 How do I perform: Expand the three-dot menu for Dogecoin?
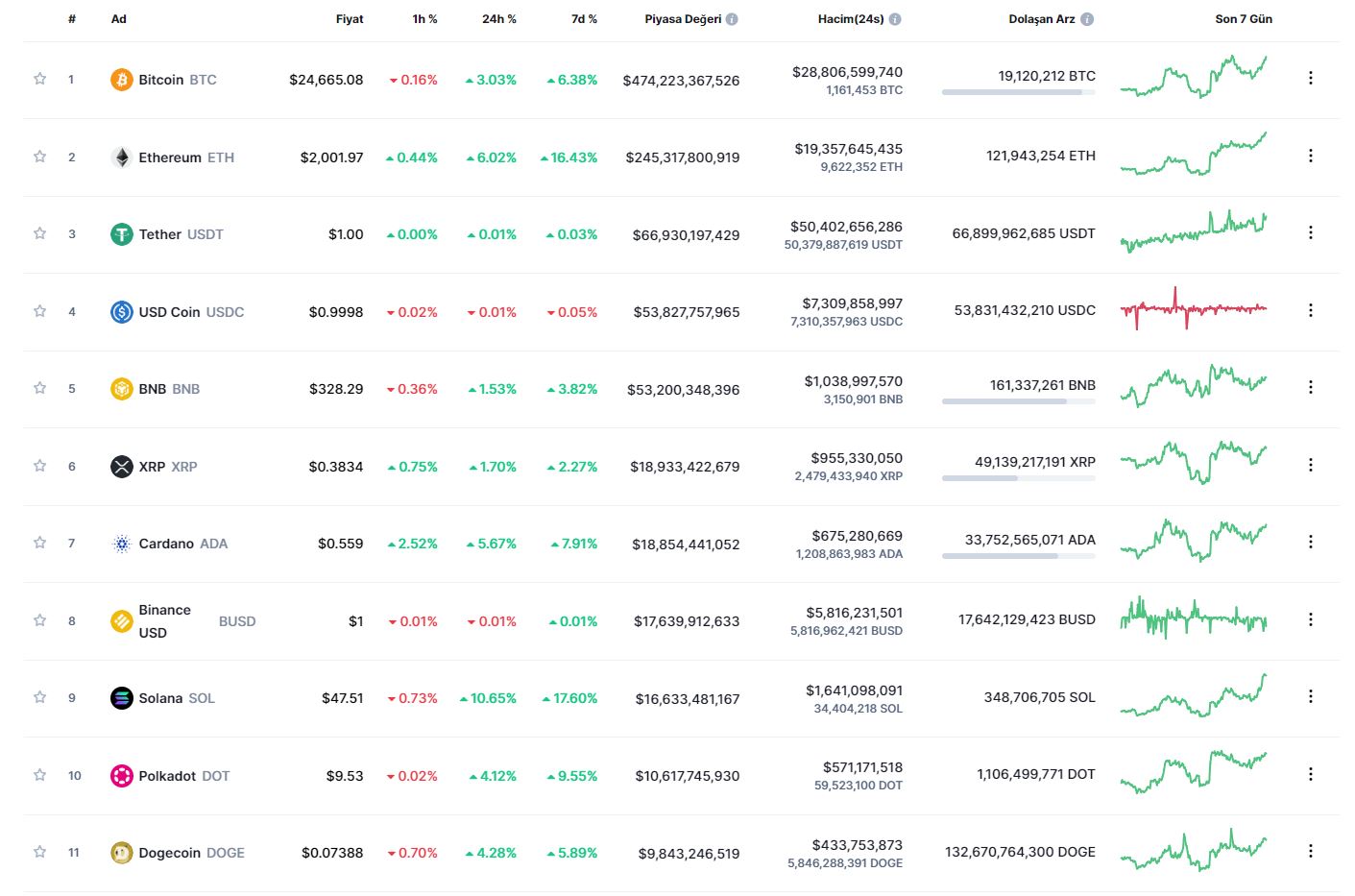tap(1310, 851)
